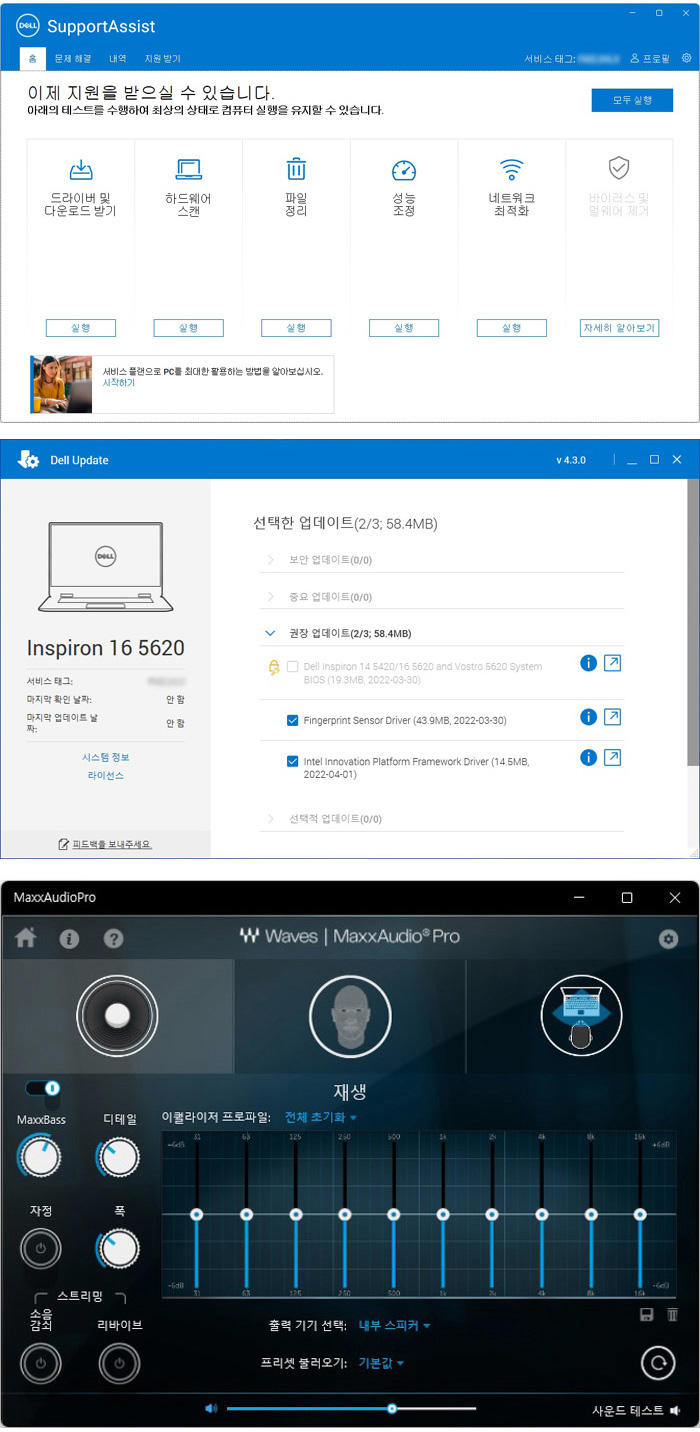Toggle the 소음 감쇠 power button
Image resolution: width=700 pixels, height=1432 pixels.
tap(40, 1363)
